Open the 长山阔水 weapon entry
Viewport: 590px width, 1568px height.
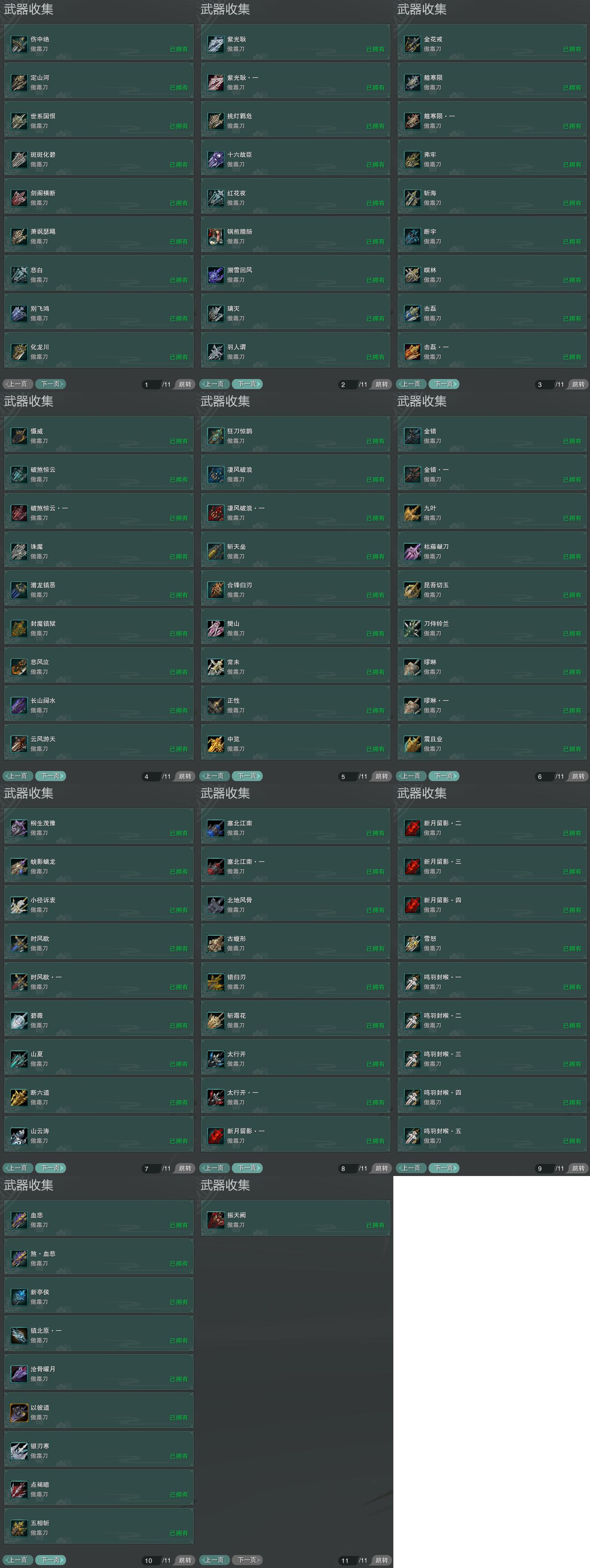(99, 705)
